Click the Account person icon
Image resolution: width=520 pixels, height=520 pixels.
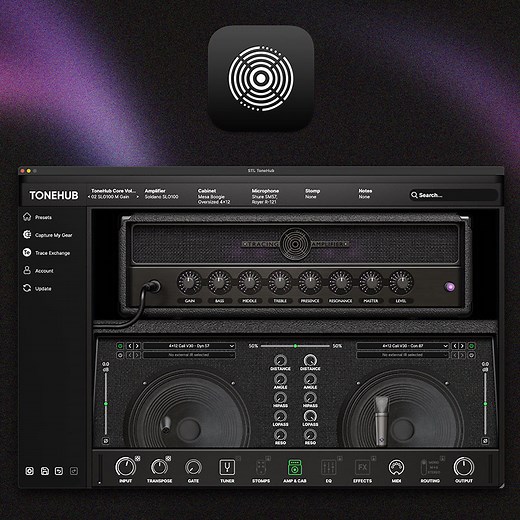pos(27,270)
